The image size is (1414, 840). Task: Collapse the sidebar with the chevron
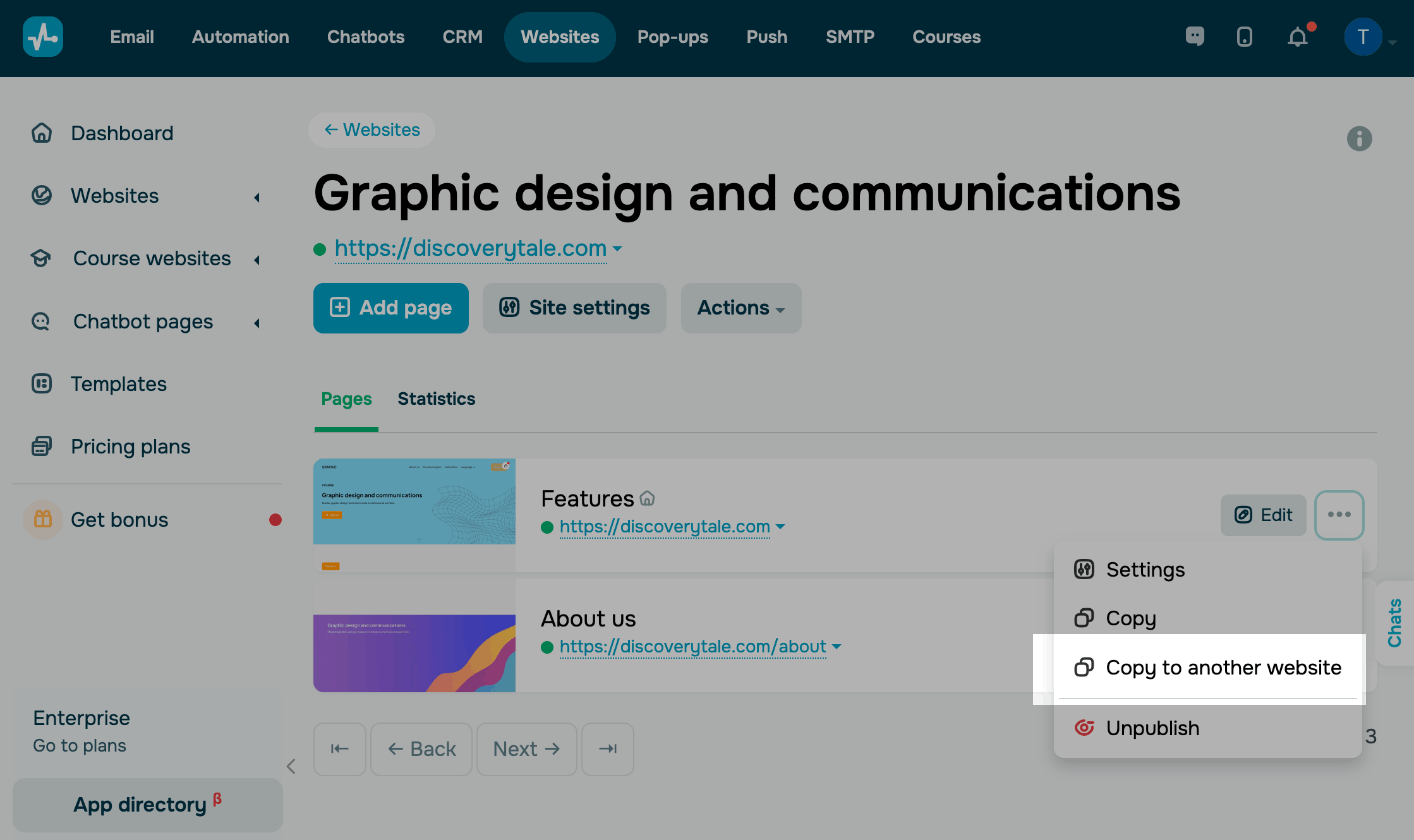(291, 767)
